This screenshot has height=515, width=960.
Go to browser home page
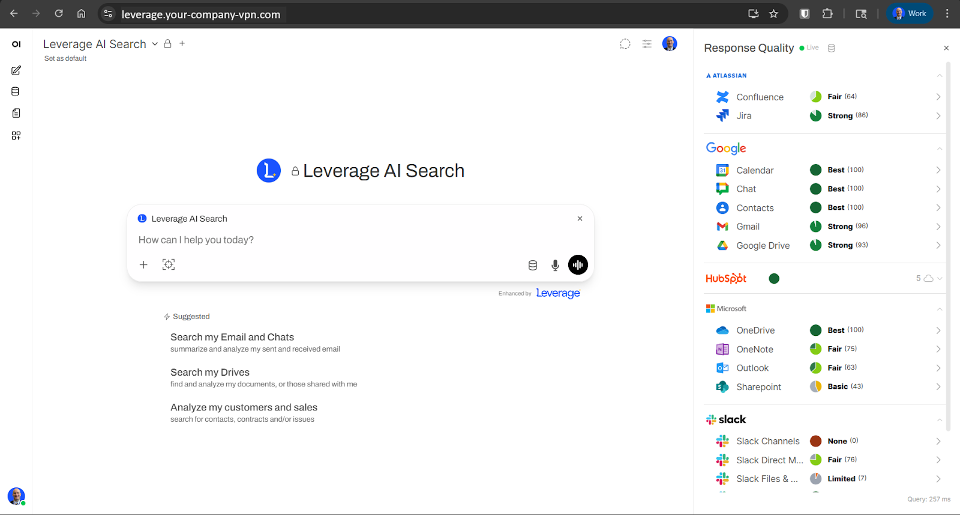tap(81, 13)
